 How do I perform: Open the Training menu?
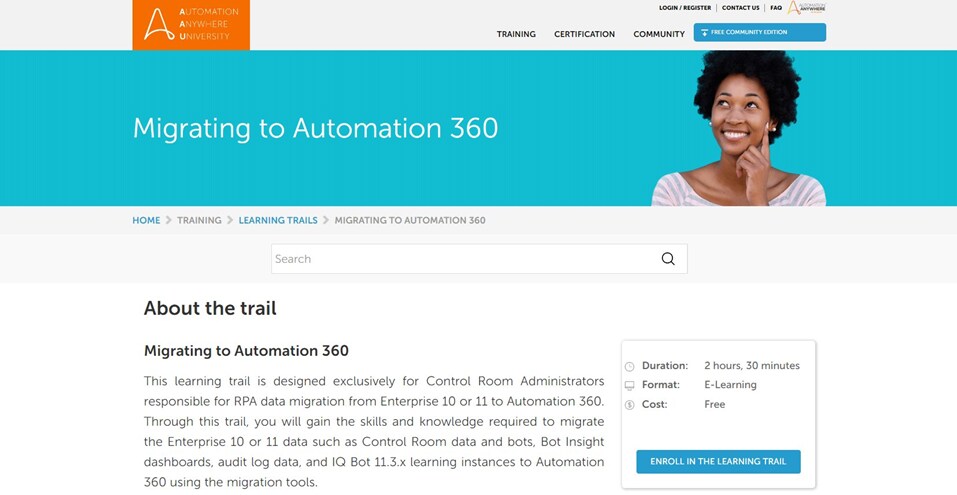point(516,34)
